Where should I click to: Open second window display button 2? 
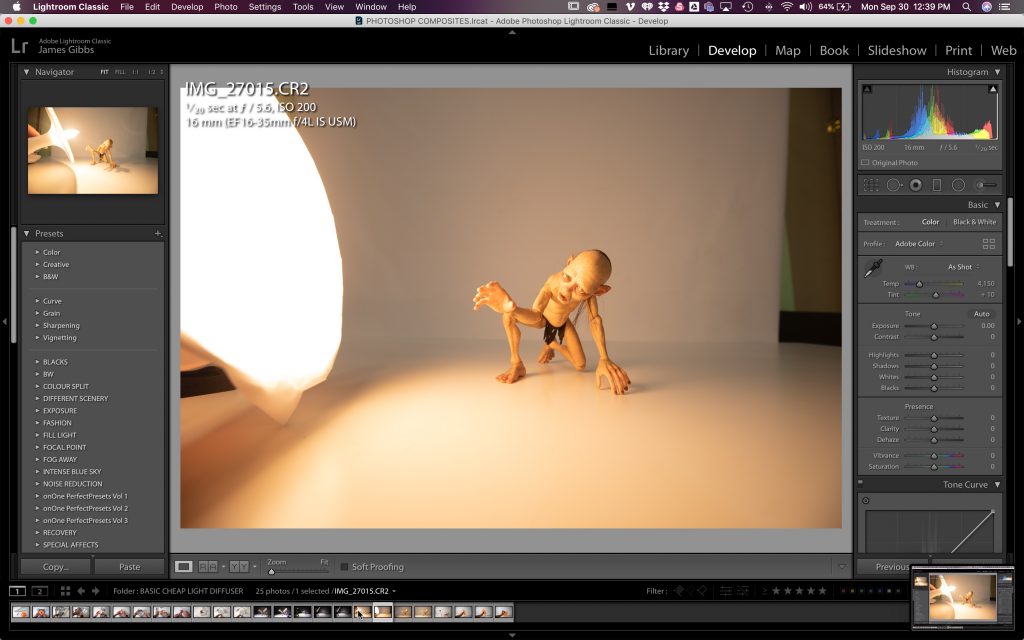tap(40, 591)
